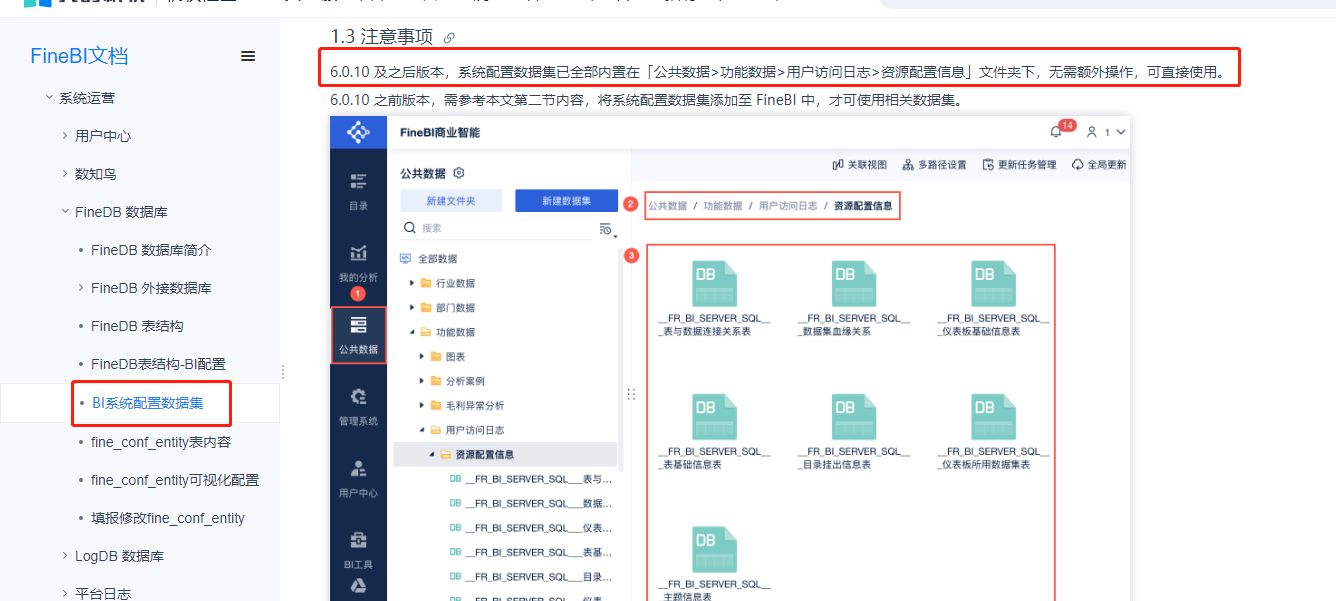Open the fine_conf_entity可视化配置 page

[x=175, y=480]
